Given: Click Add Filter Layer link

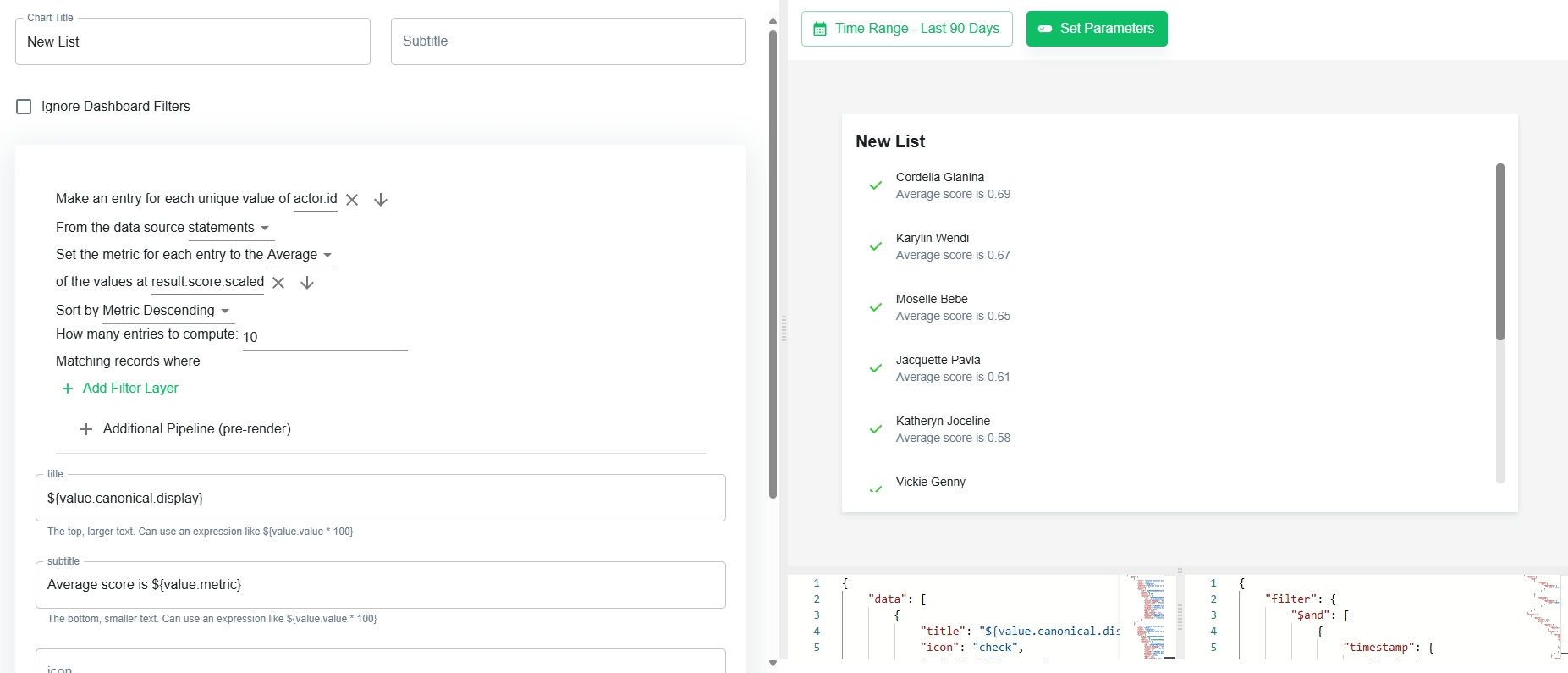Looking at the screenshot, I should click(130, 389).
